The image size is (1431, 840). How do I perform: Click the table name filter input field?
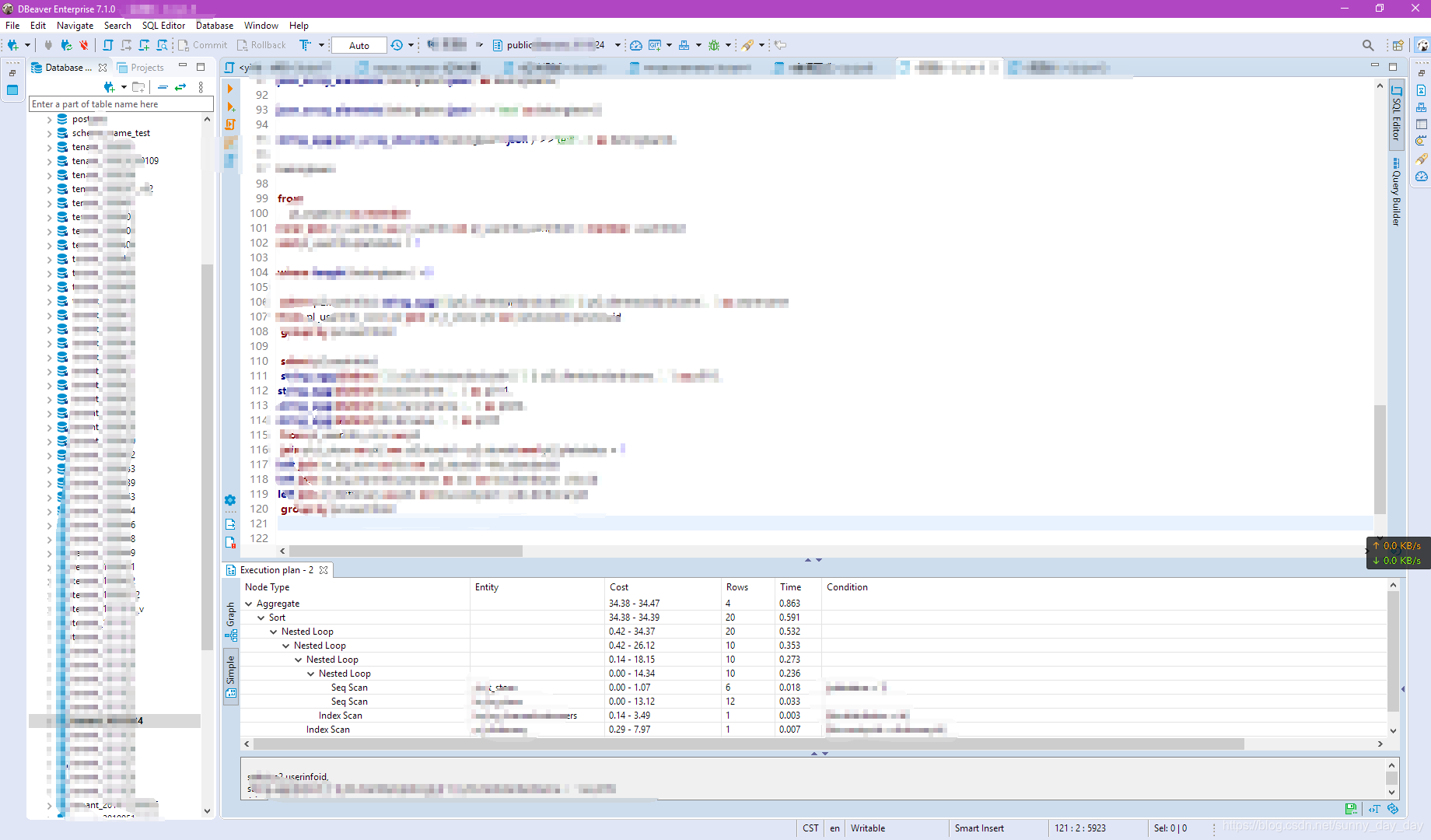121,103
